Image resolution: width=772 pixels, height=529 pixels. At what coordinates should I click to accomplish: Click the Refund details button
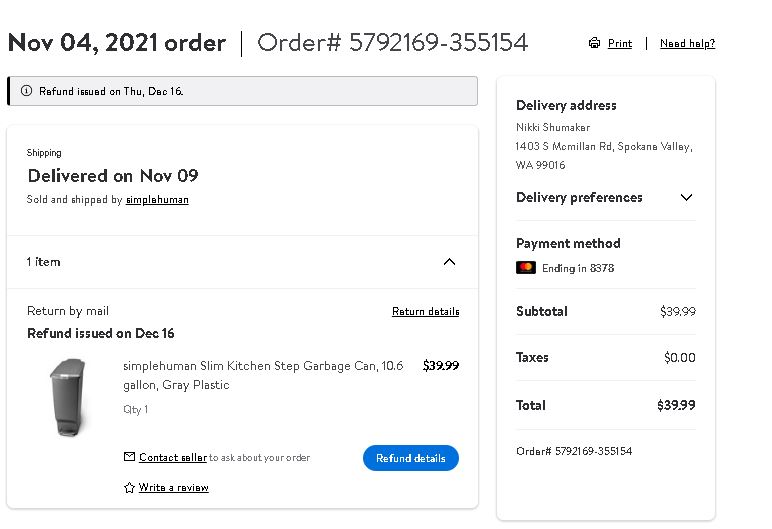coord(411,458)
